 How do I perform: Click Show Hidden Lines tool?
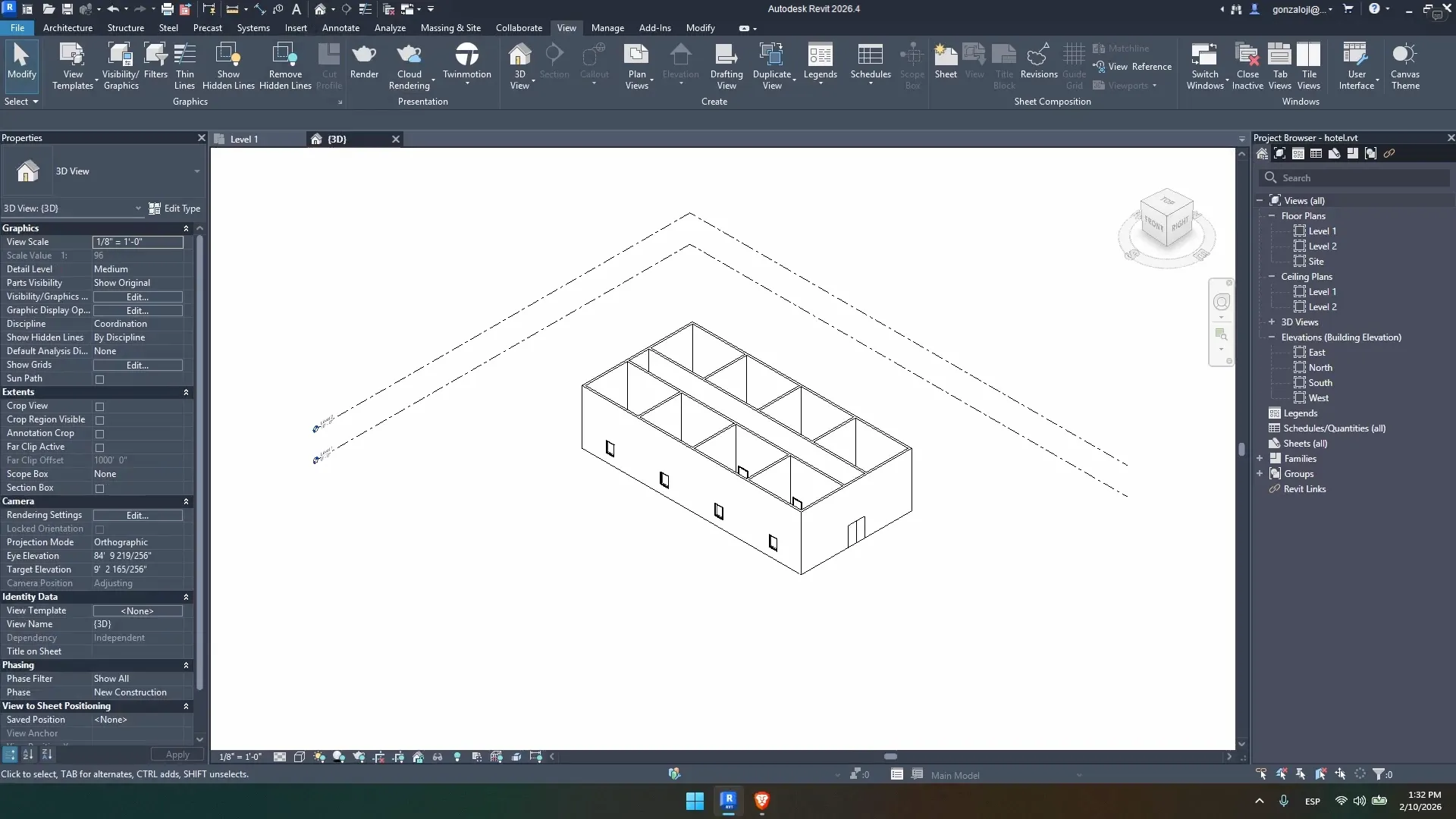(228, 67)
